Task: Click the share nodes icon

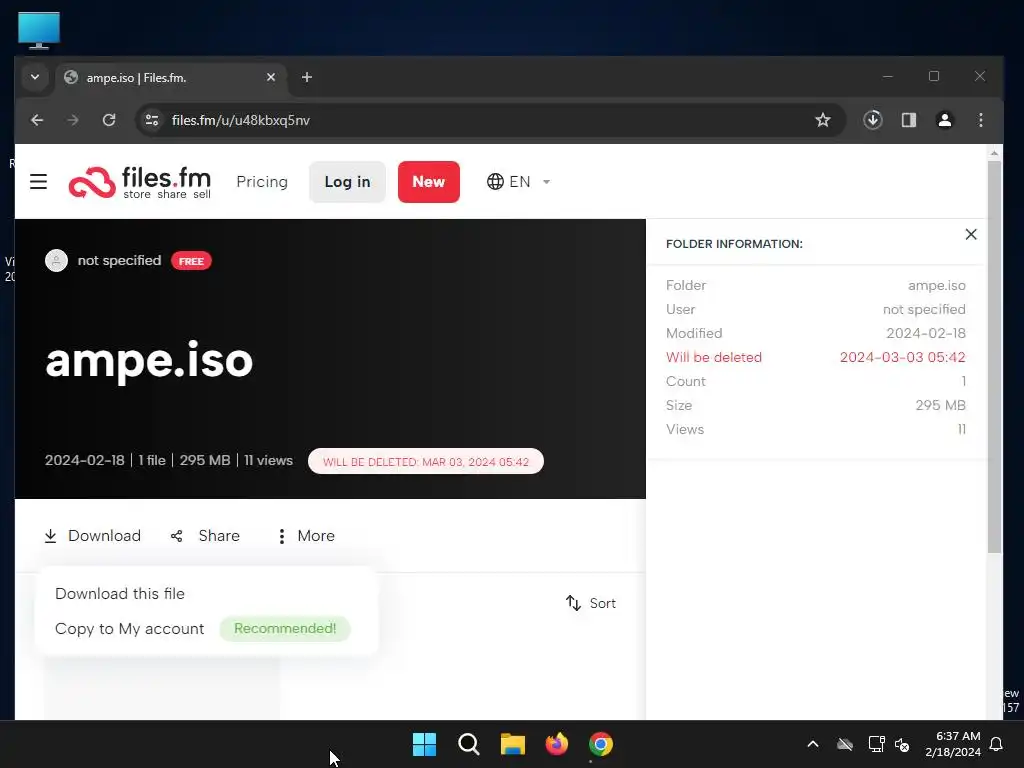Action: click(176, 536)
